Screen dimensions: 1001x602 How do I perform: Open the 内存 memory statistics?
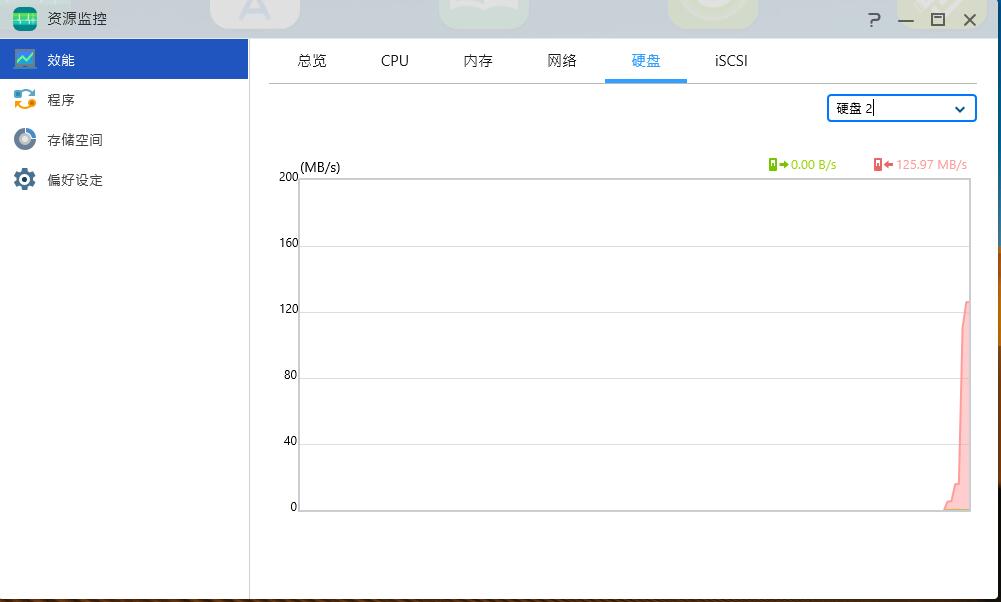click(x=478, y=61)
